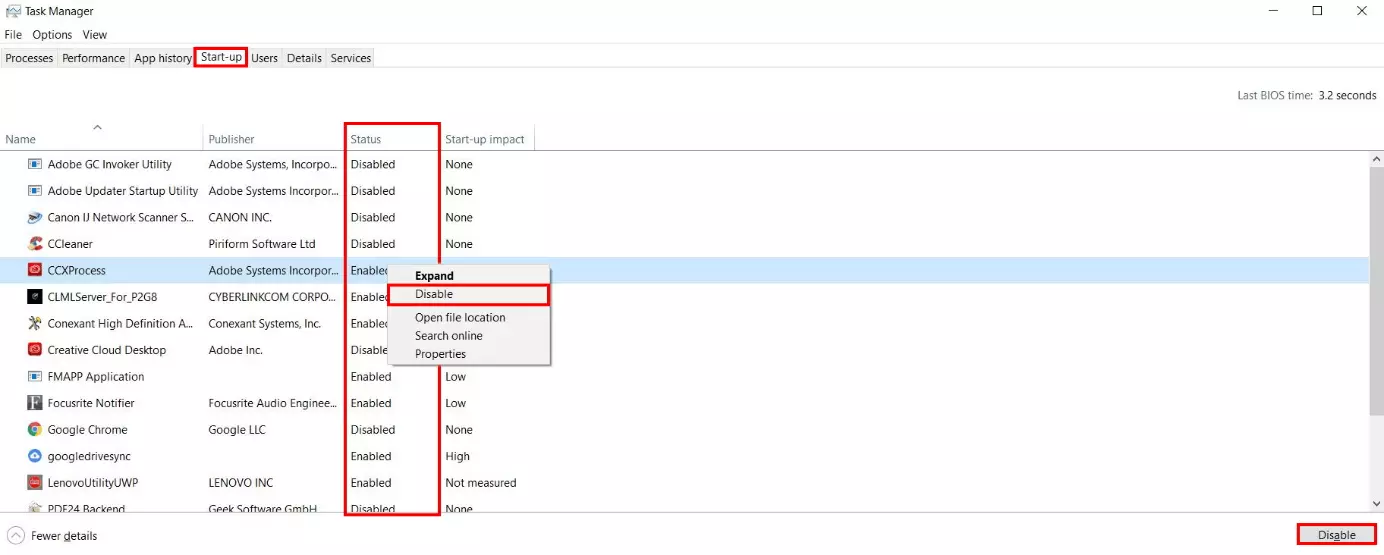Click the Adobe Updater Startup Utility icon
Image resolution: width=1384 pixels, height=555 pixels.
point(35,191)
